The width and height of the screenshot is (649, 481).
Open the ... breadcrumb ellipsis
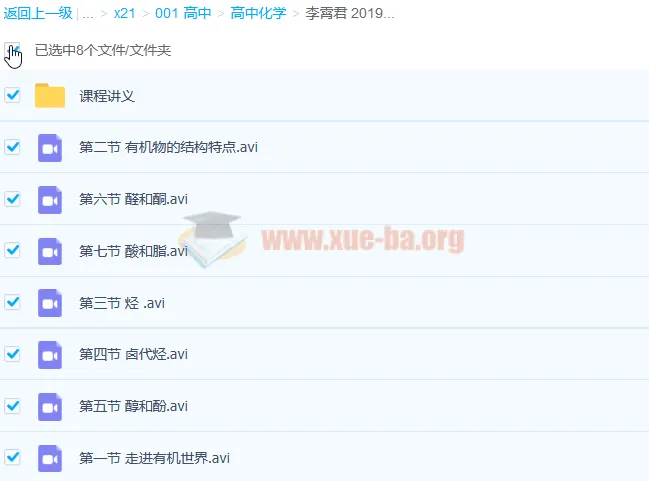[x=88, y=15]
